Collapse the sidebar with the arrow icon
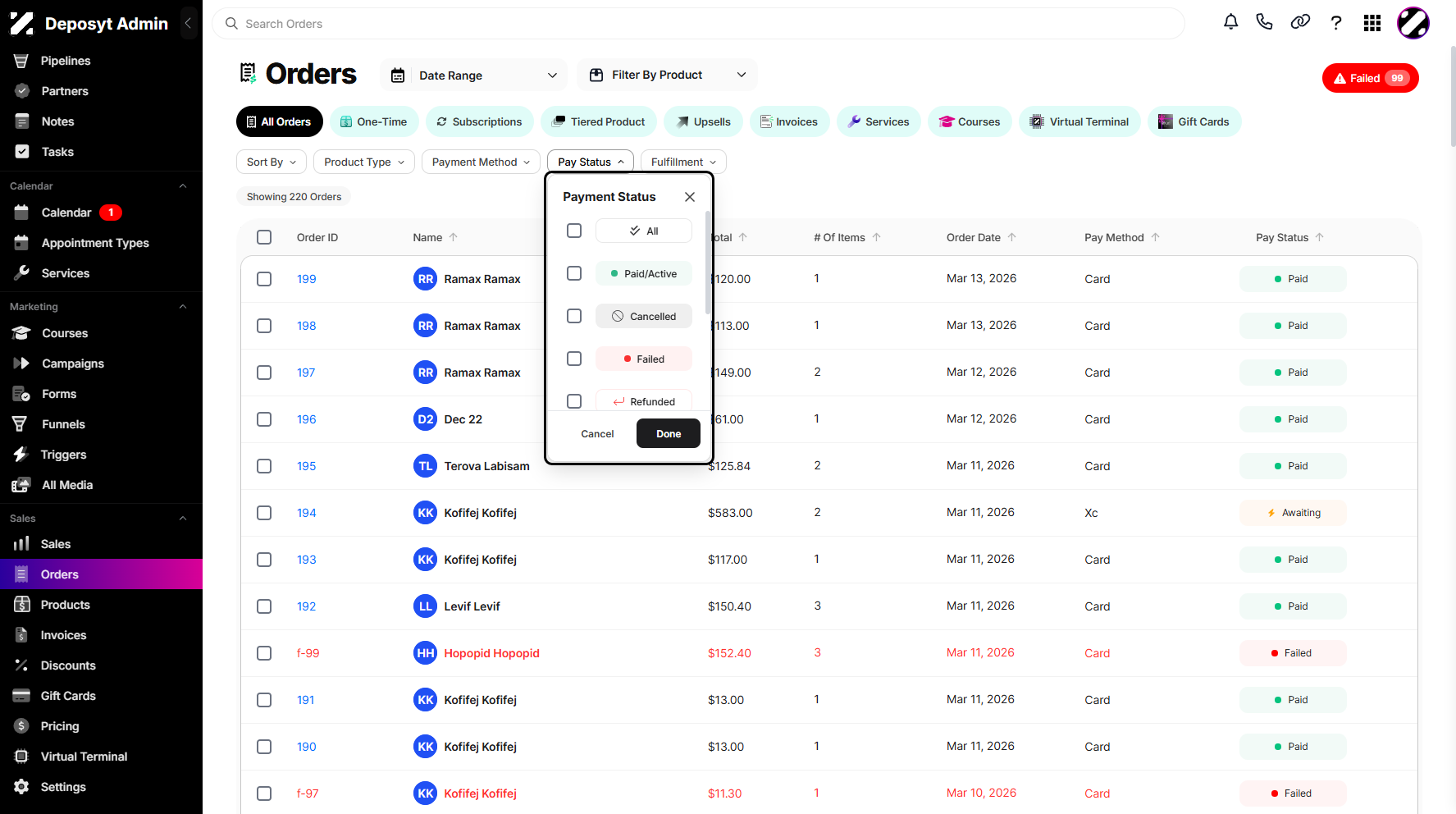Screen dimensions: 1456x814 pyautogui.click(x=189, y=23)
